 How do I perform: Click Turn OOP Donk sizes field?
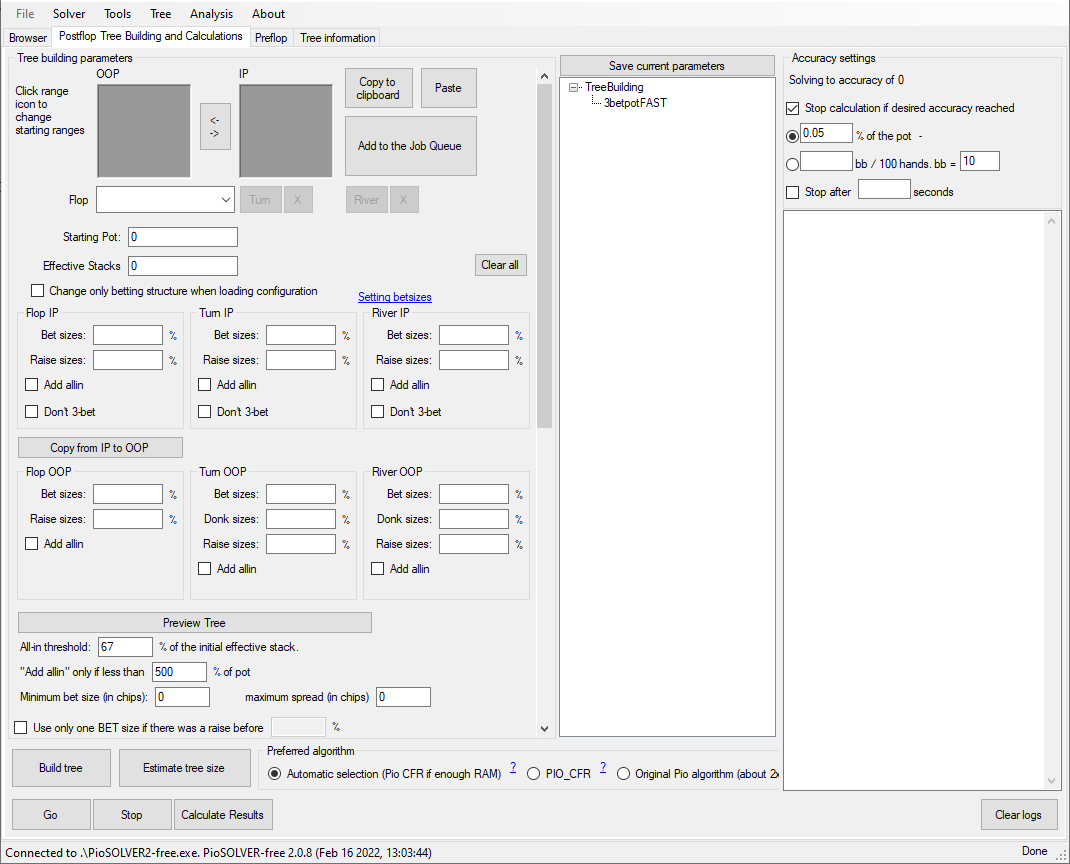coord(301,519)
